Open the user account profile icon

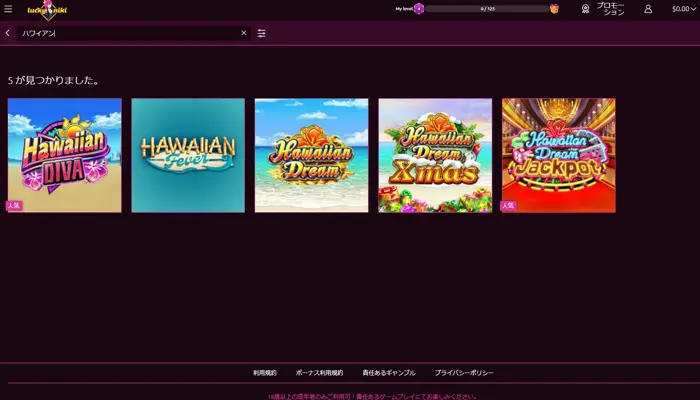pyautogui.click(x=648, y=9)
